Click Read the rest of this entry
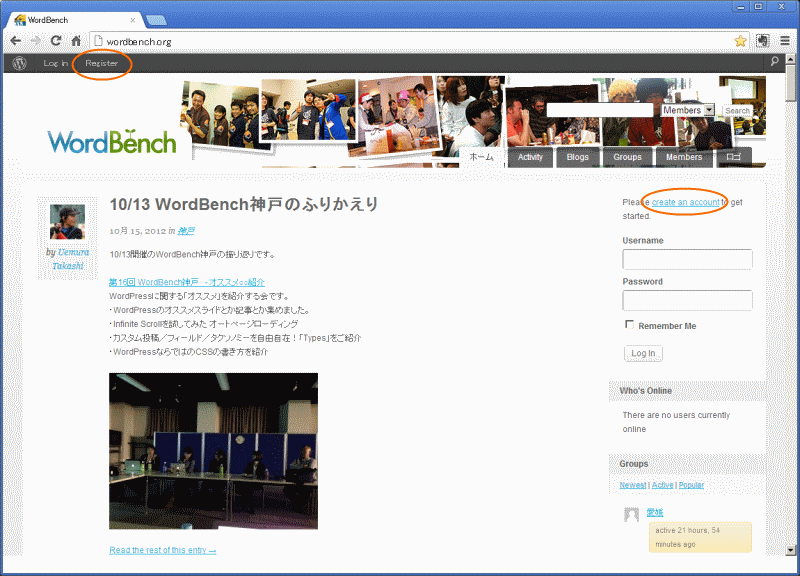800x576 pixels. coord(163,550)
